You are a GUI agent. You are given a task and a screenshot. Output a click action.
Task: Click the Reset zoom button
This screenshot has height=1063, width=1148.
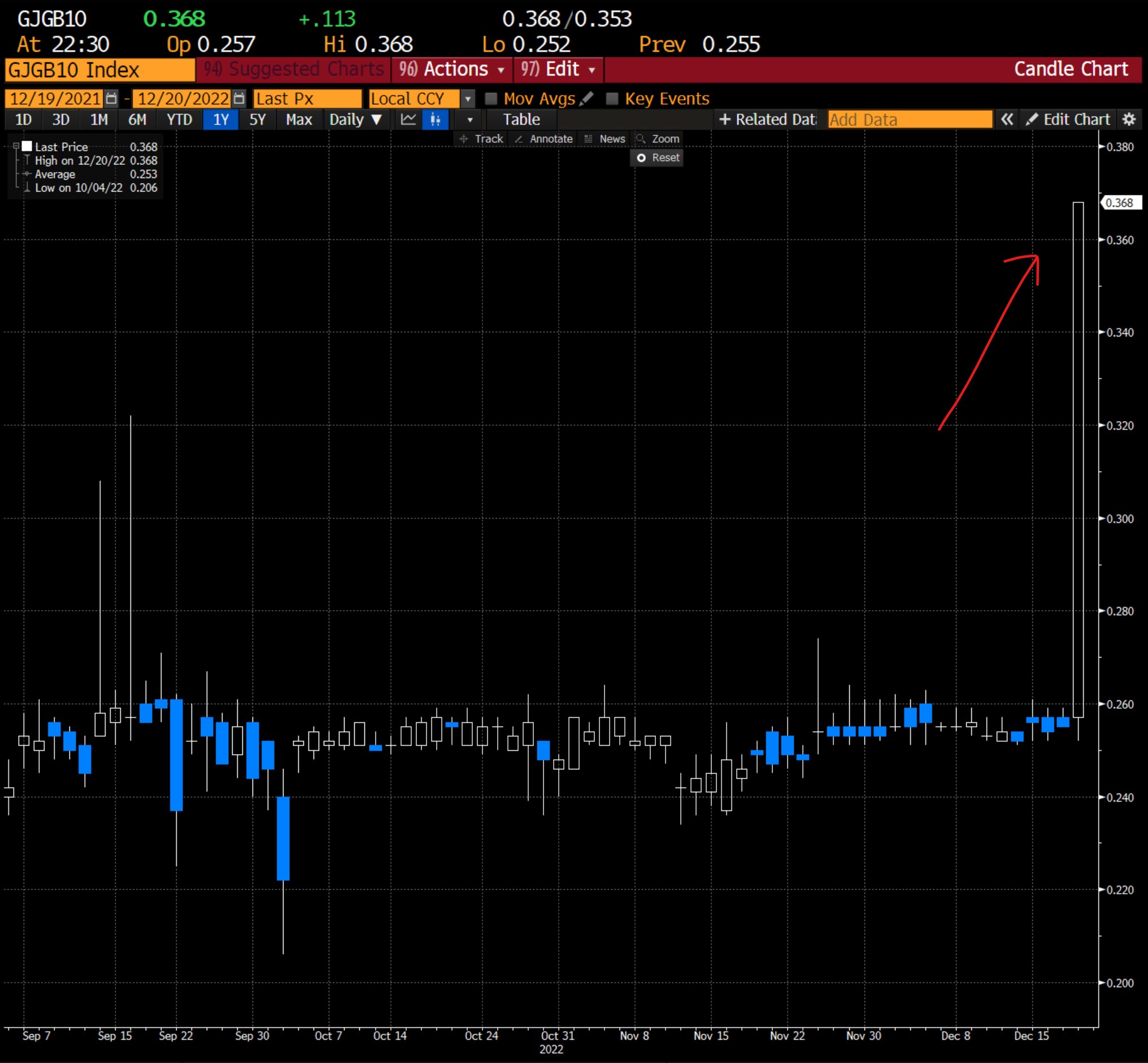pos(657,158)
